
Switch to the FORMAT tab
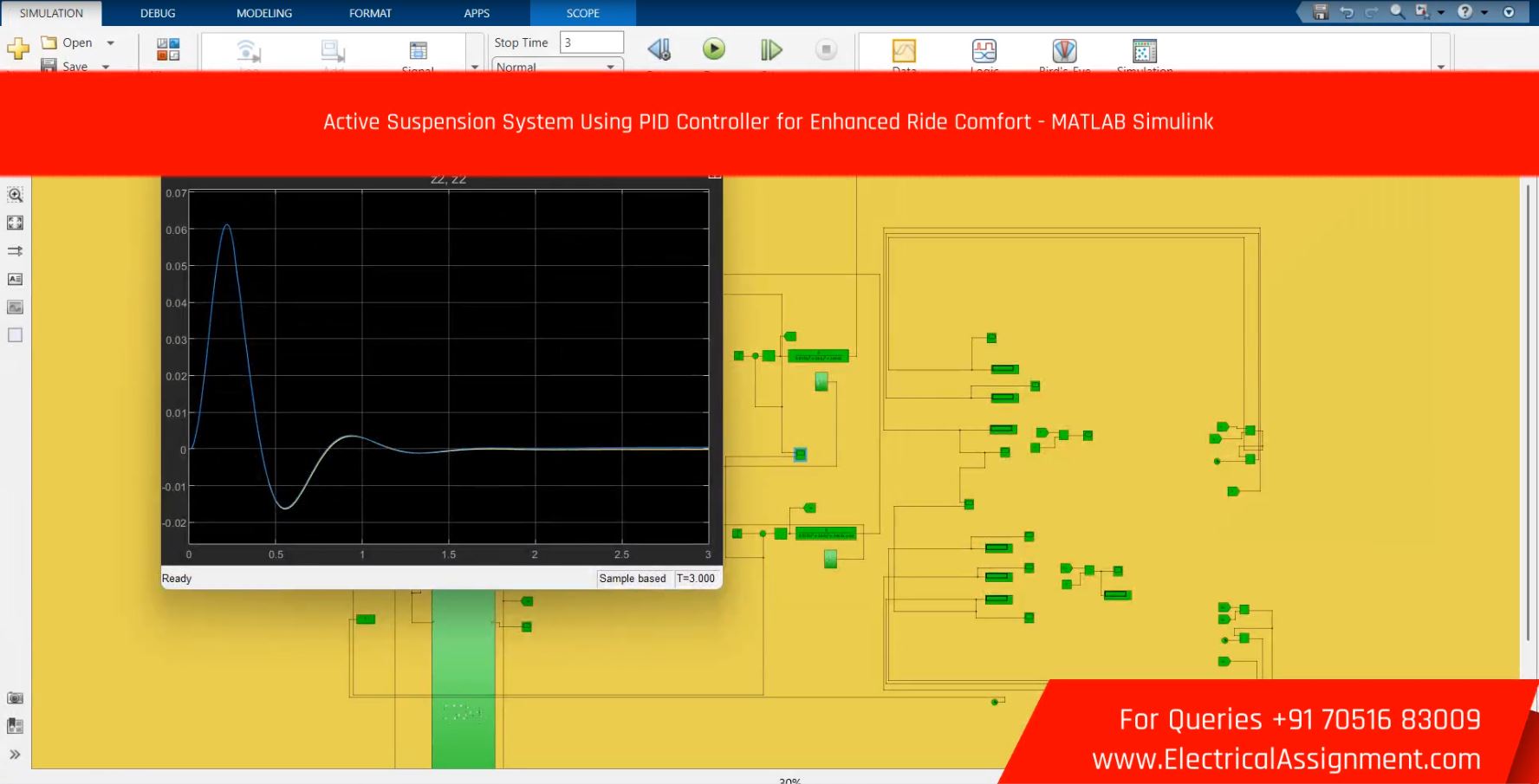coord(370,13)
